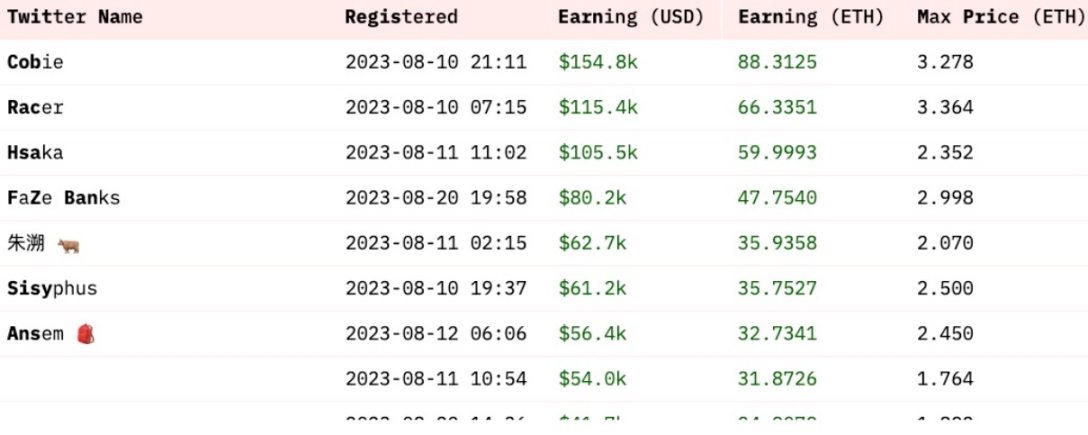
Task: Sort table by Registered column header
Action: [x=401, y=17]
